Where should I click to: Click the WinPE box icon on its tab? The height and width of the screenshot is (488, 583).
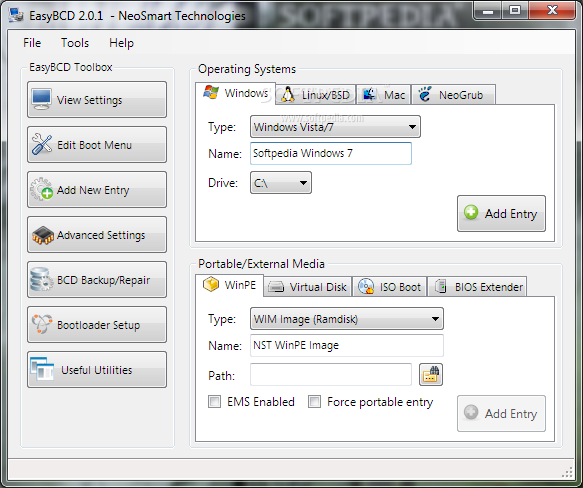(211, 285)
